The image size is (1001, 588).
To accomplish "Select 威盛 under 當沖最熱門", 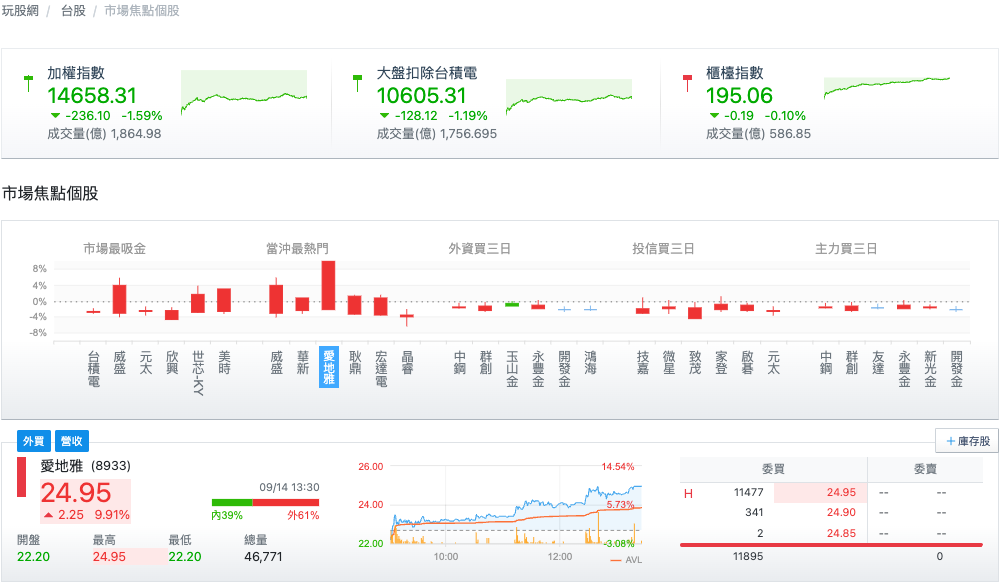I will [x=276, y=363].
